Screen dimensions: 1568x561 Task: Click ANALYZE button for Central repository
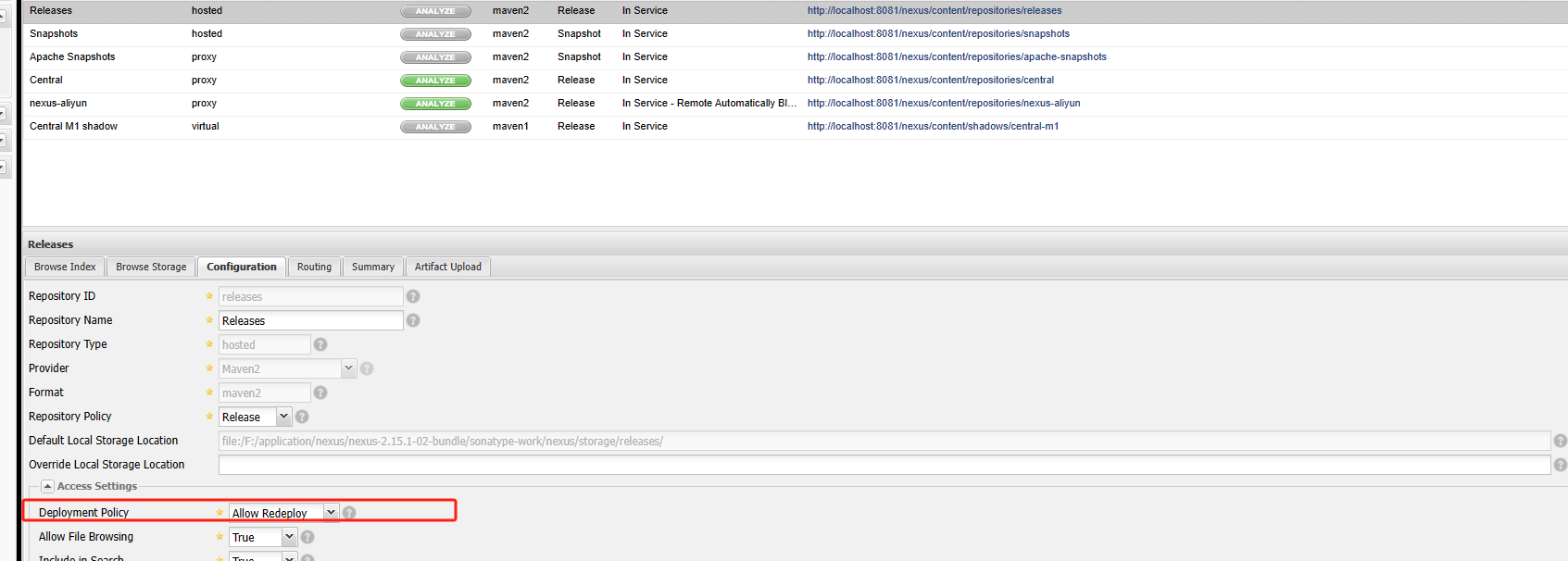(435, 81)
